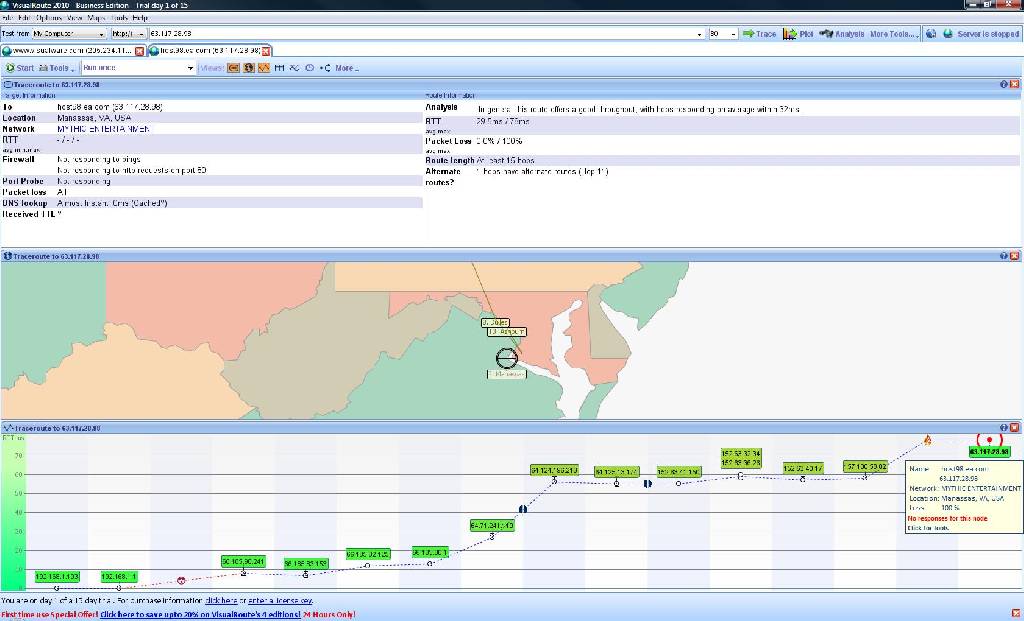Toggle the route graph view icon
This screenshot has height=621, width=1024.
(x=264, y=68)
